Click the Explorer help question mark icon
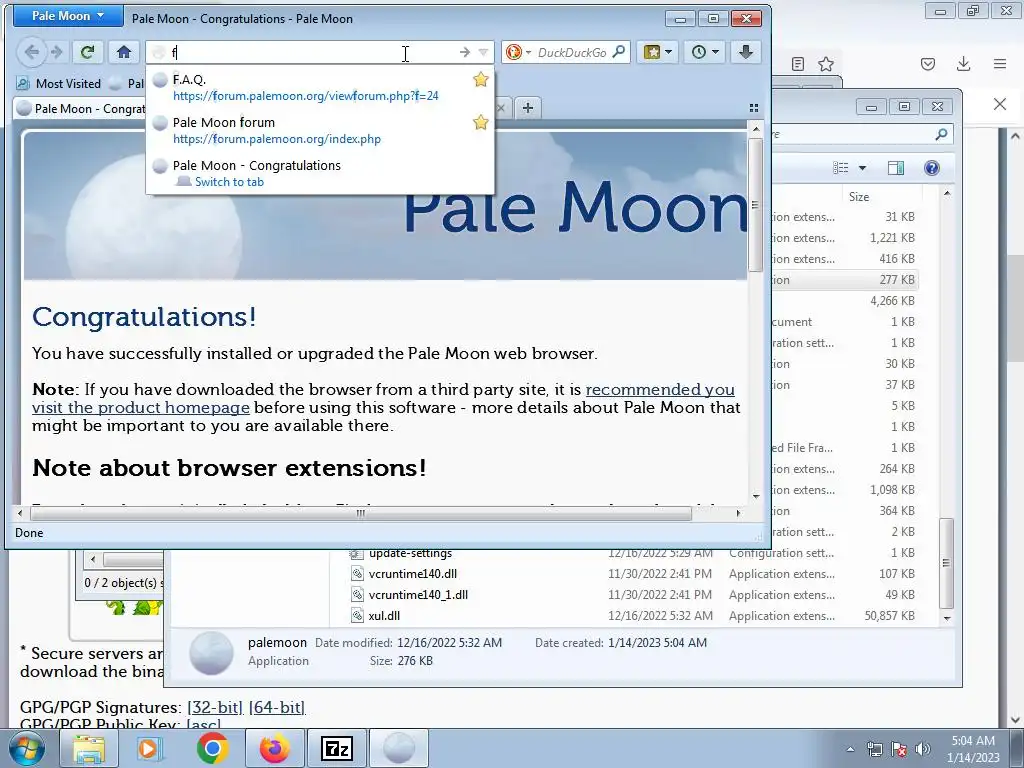Image resolution: width=1024 pixels, height=768 pixels. click(x=931, y=168)
